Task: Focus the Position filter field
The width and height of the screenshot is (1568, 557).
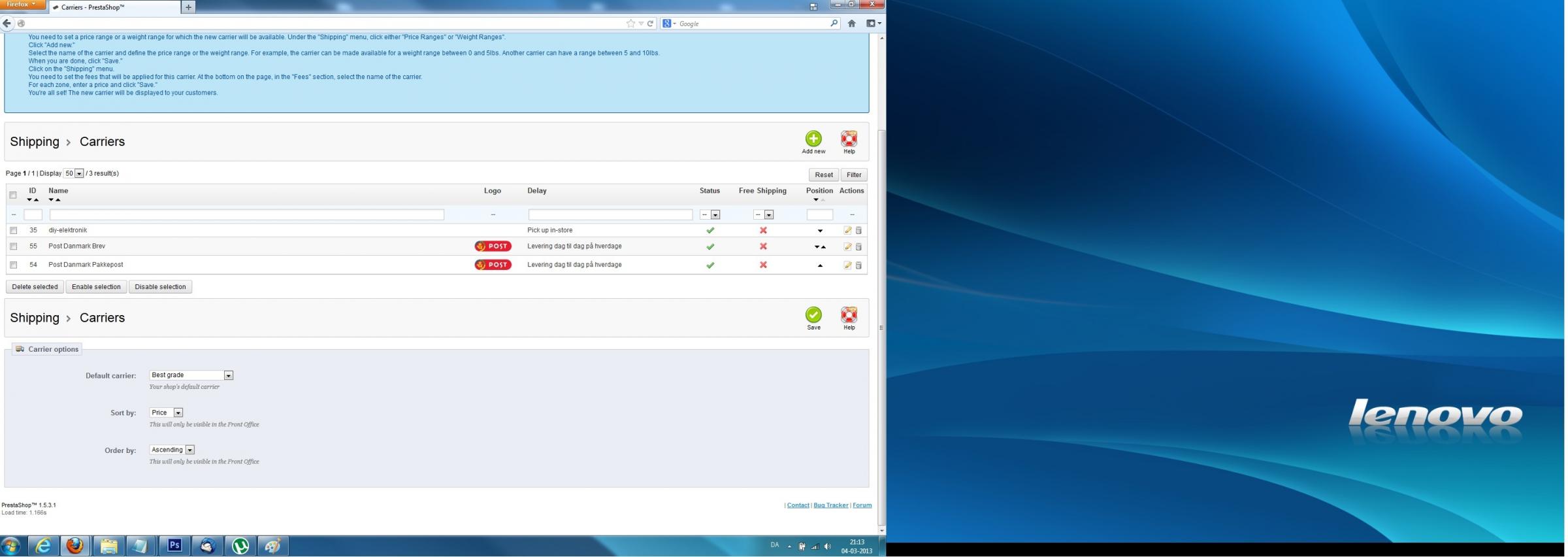Action: 820,214
